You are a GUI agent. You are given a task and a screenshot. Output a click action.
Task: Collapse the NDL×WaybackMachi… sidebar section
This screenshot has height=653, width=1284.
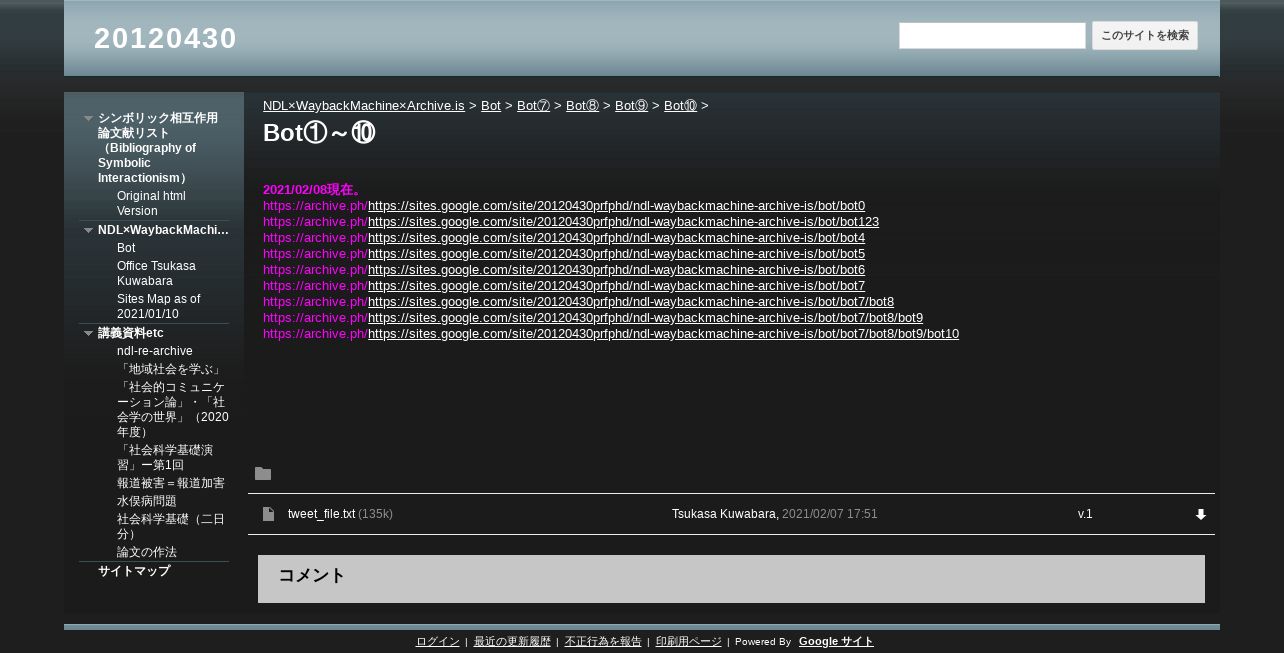pos(88,230)
